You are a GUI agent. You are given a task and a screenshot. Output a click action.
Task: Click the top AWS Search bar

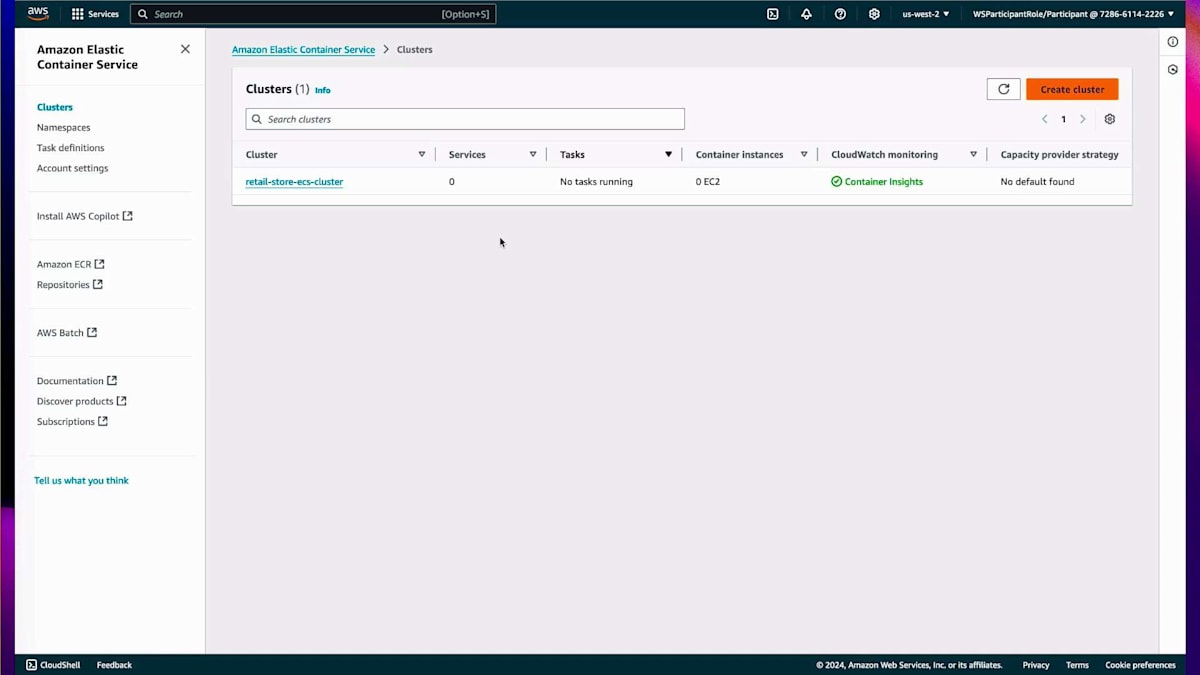313,14
